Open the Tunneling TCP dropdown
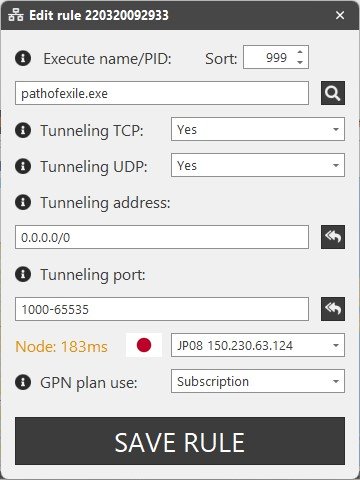Image resolution: width=360 pixels, height=480 pixels. 258,129
